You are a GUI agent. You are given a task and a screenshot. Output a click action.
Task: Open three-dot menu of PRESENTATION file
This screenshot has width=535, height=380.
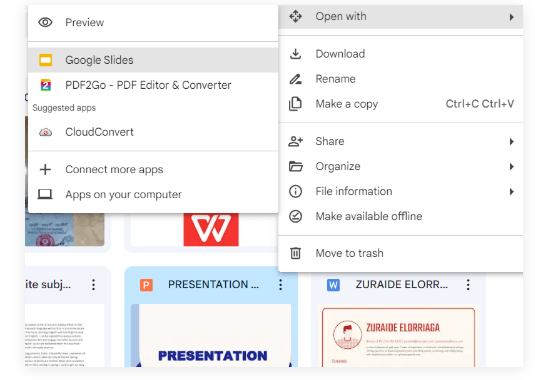click(x=280, y=284)
